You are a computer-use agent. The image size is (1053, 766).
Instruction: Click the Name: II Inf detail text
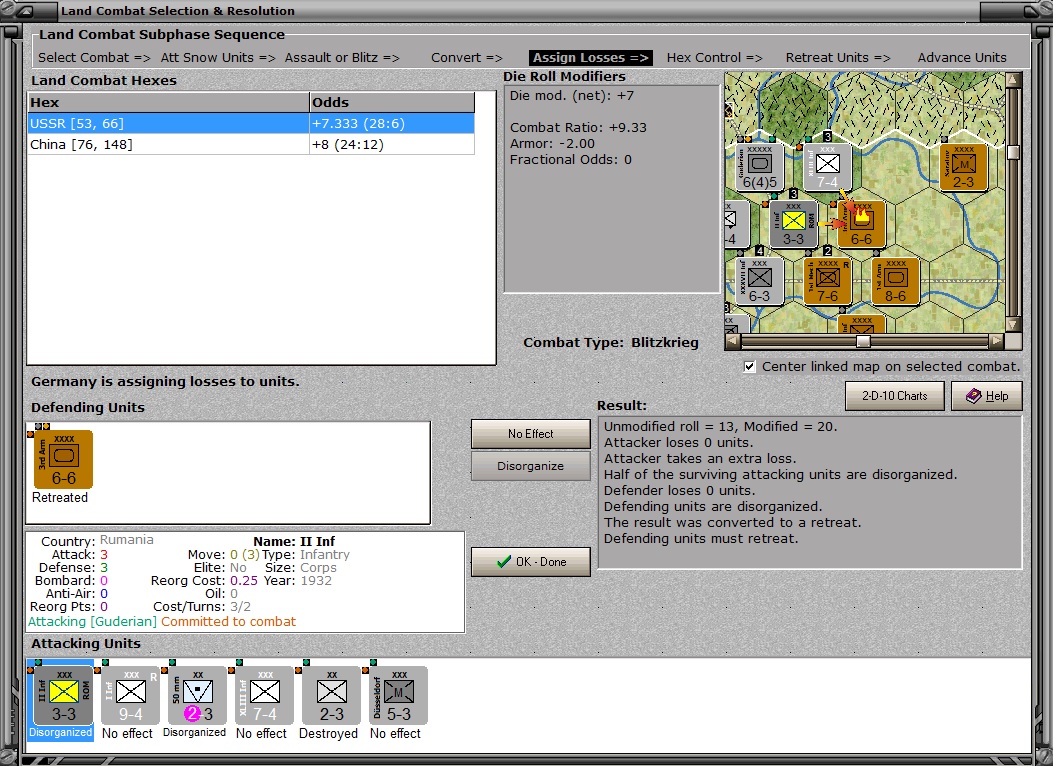click(293, 541)
